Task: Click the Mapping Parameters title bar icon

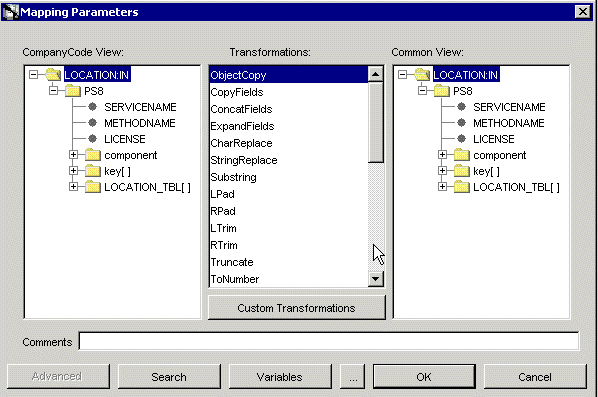Action: click(10, 12)
